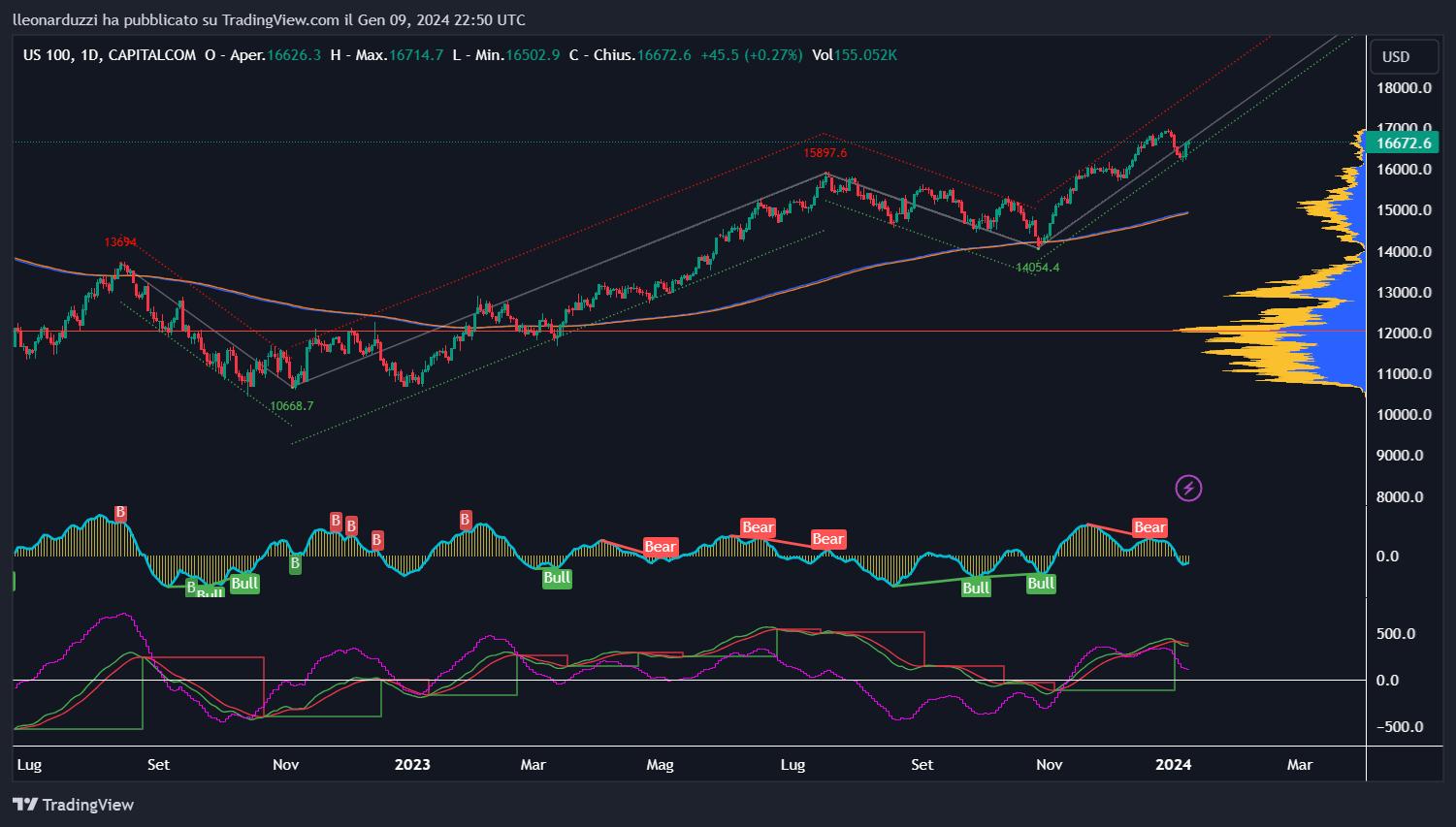The height and width of the screenshot is (827, 1456).
Task: Click the green 14054.4 low annotation
Action: click(1038, 268)
